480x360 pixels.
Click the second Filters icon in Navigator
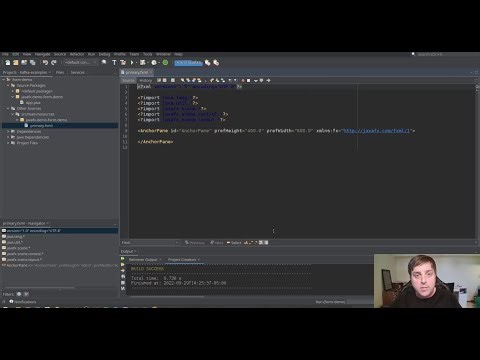pos(26,294)
